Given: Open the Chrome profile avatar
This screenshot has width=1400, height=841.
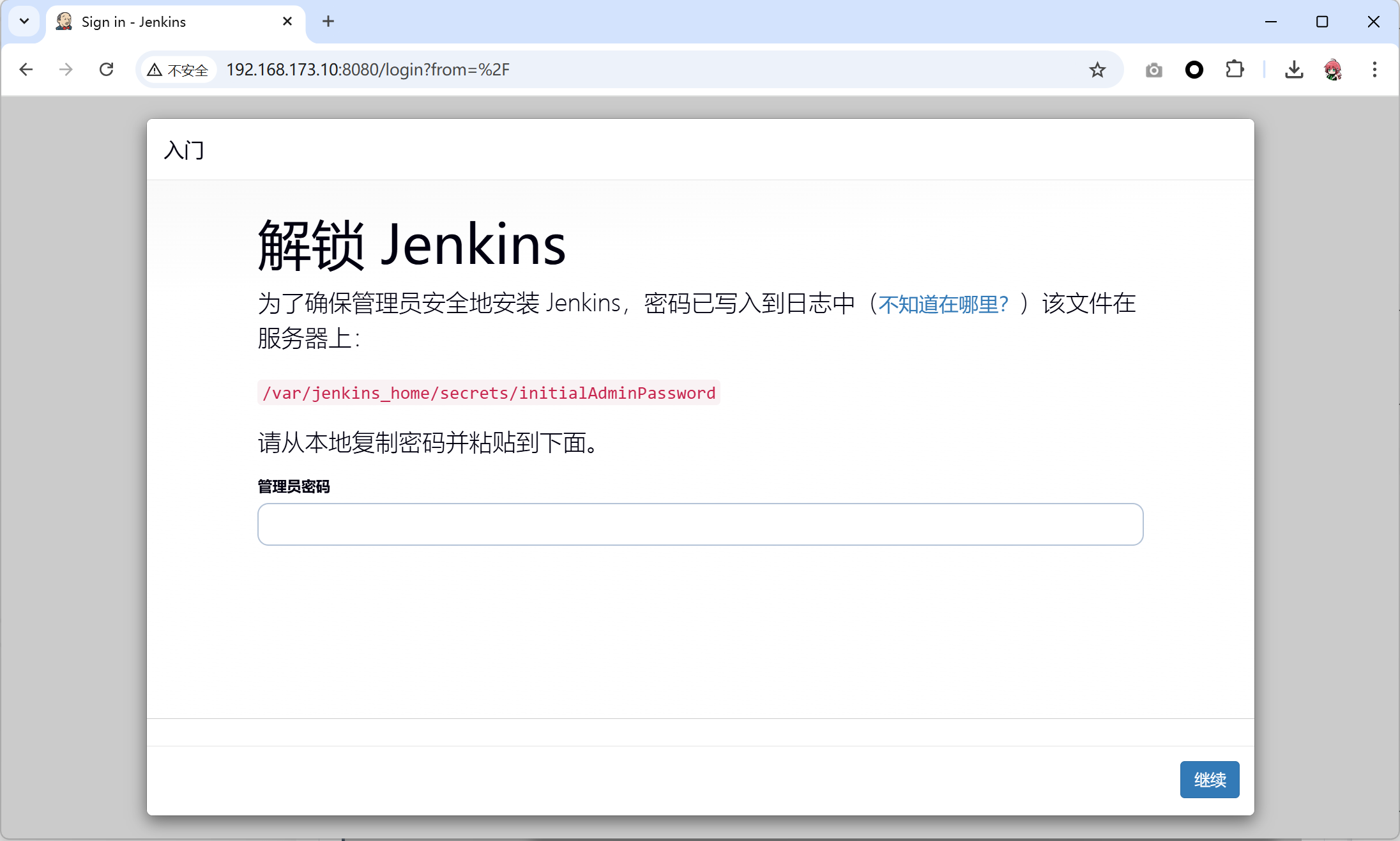Looking at the screenshot, I should [x=1333, y=70].
